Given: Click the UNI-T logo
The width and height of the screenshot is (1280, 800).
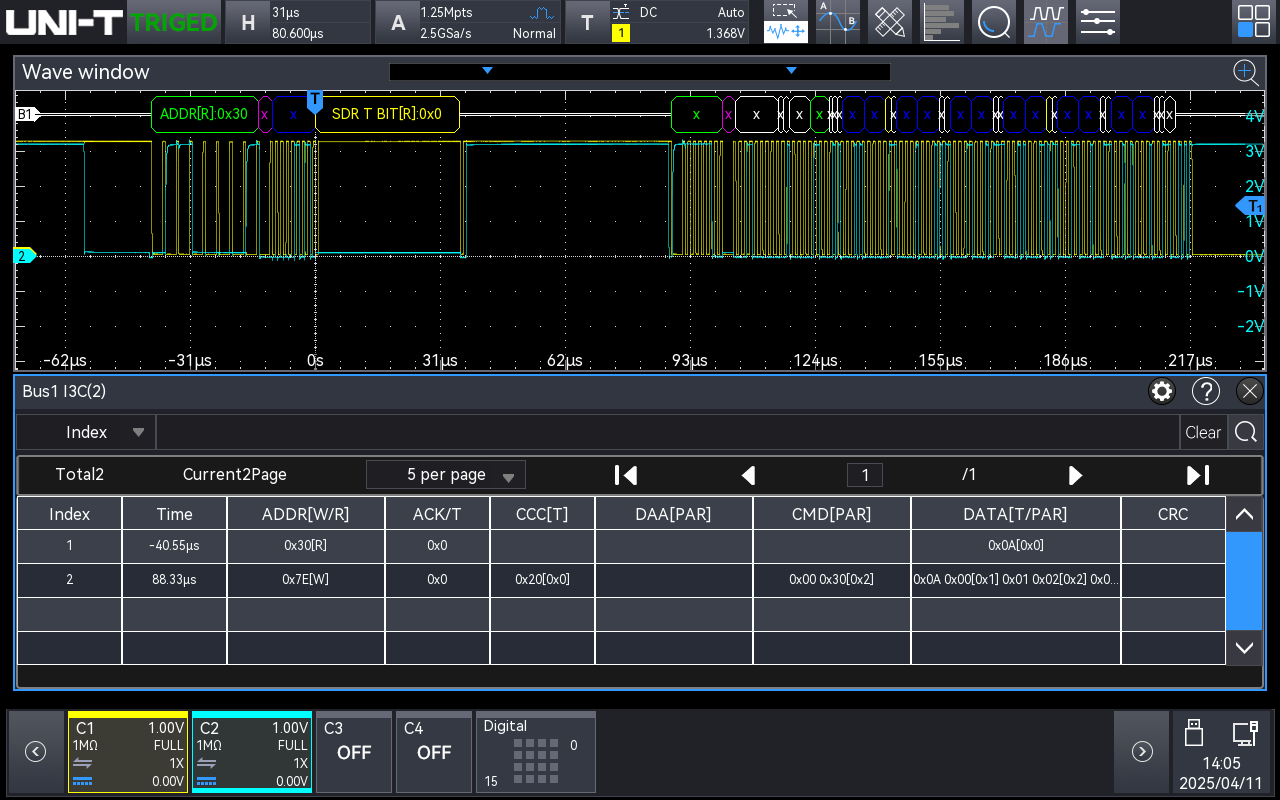Looking at the screenshot, I should pyautogui.click(x=64, y=22).
